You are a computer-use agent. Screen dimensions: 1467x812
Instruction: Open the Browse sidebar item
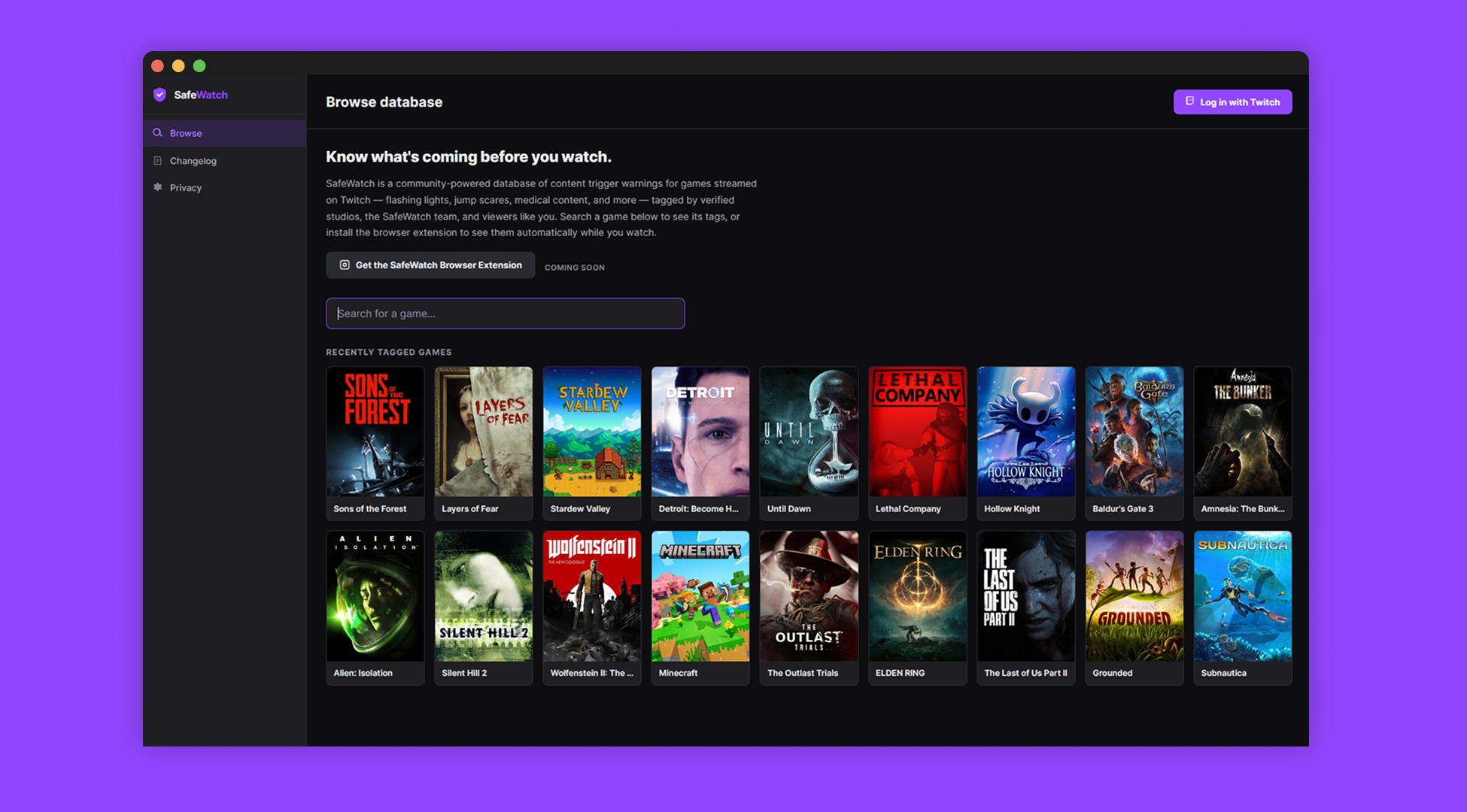224,133
